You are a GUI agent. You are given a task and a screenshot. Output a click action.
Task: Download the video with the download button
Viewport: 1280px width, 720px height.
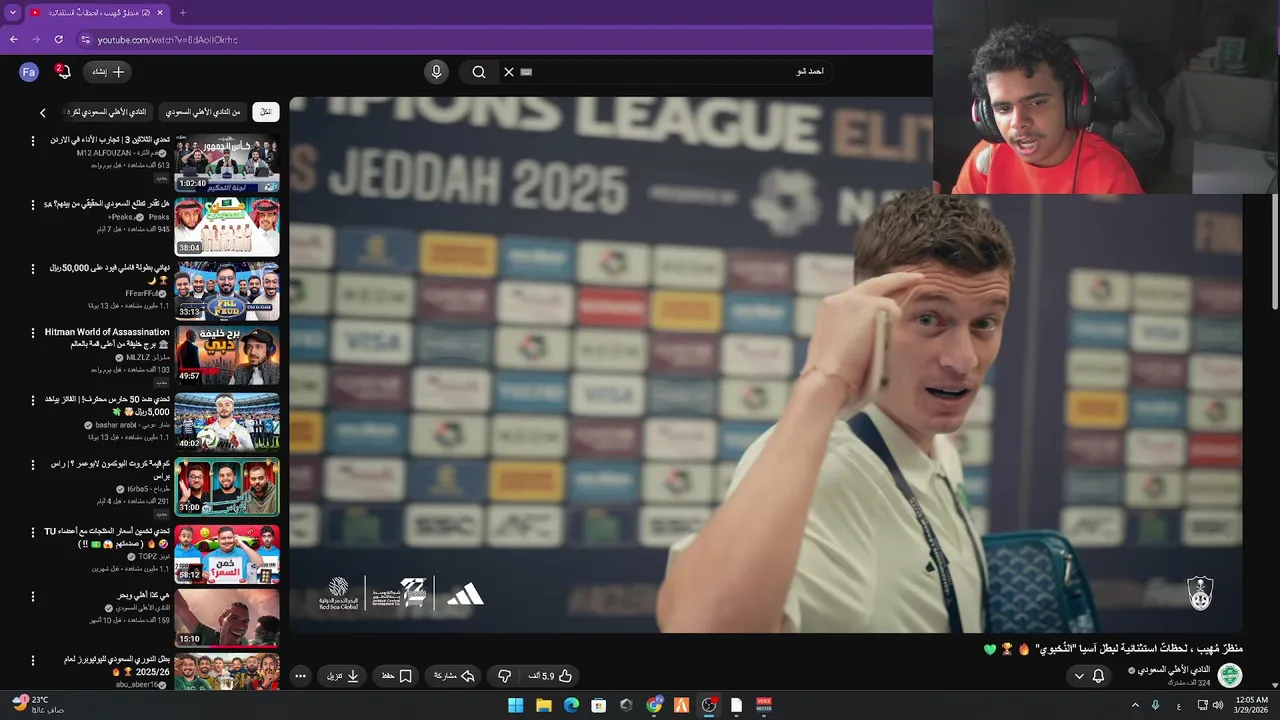[x=343, y=676]
